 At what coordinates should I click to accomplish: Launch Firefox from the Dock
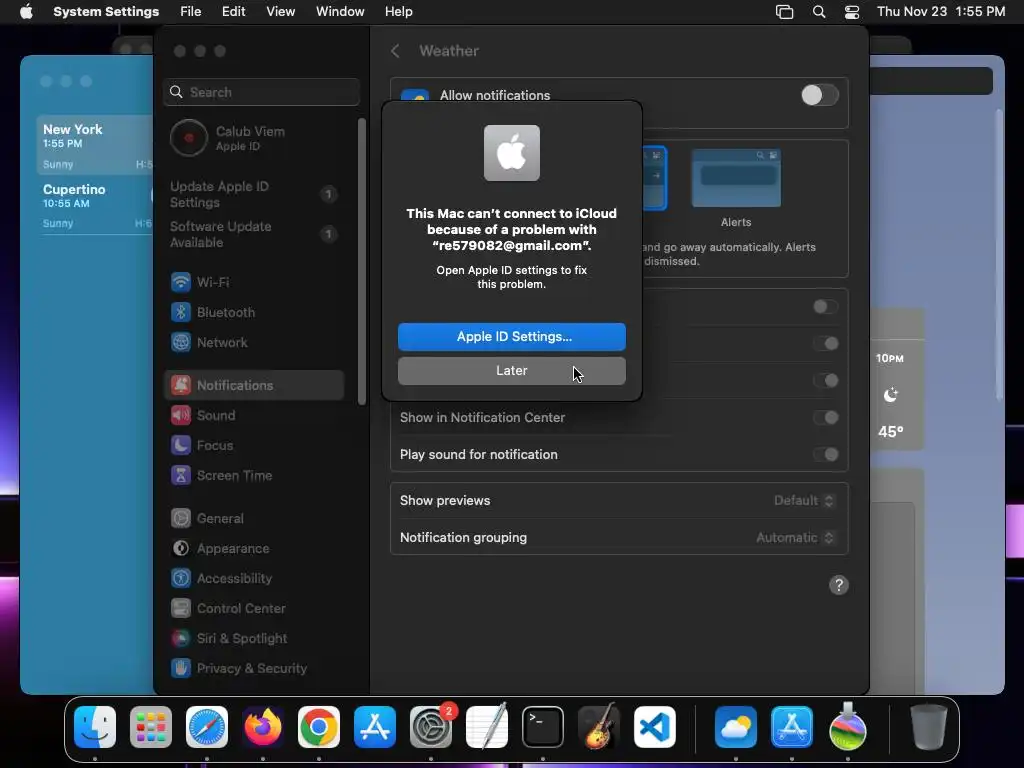click(263, 727)
